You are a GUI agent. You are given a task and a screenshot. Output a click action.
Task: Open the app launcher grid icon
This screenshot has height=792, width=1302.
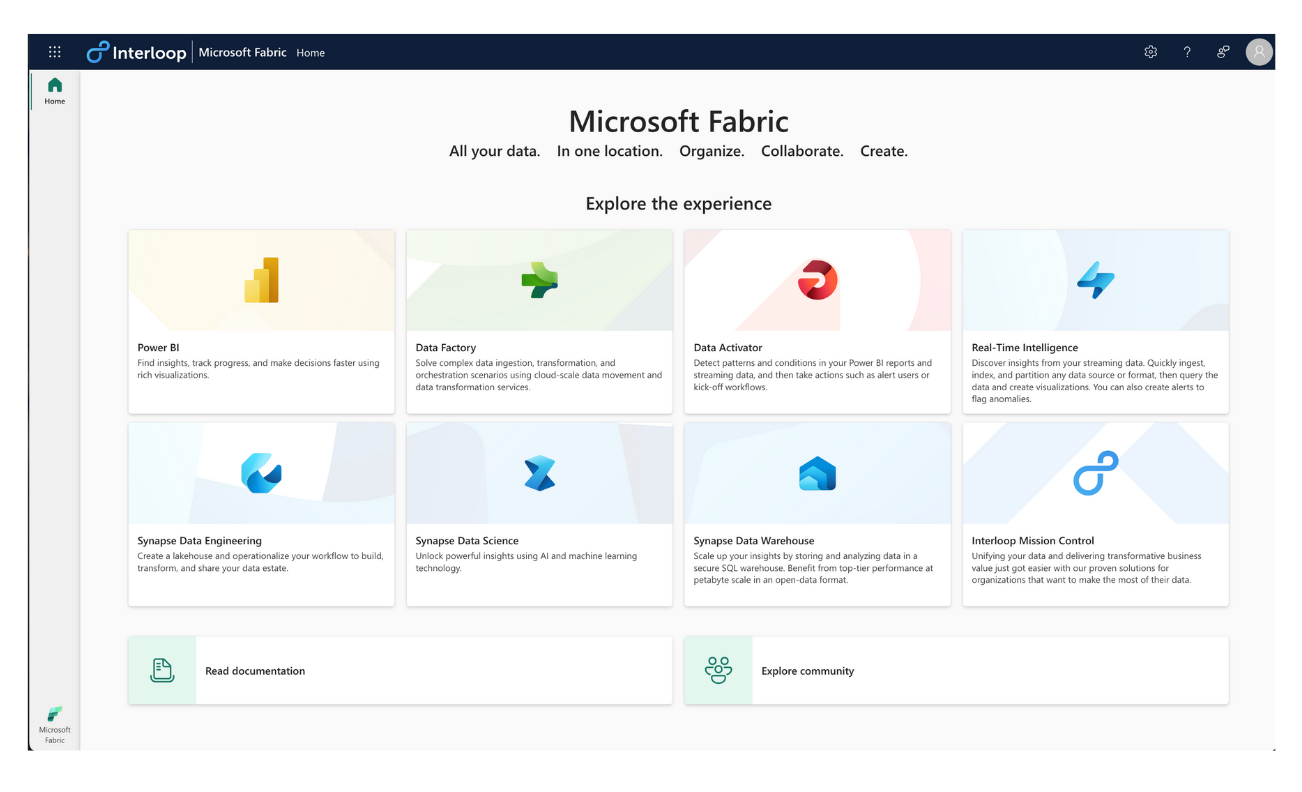(x=55, y=52)
